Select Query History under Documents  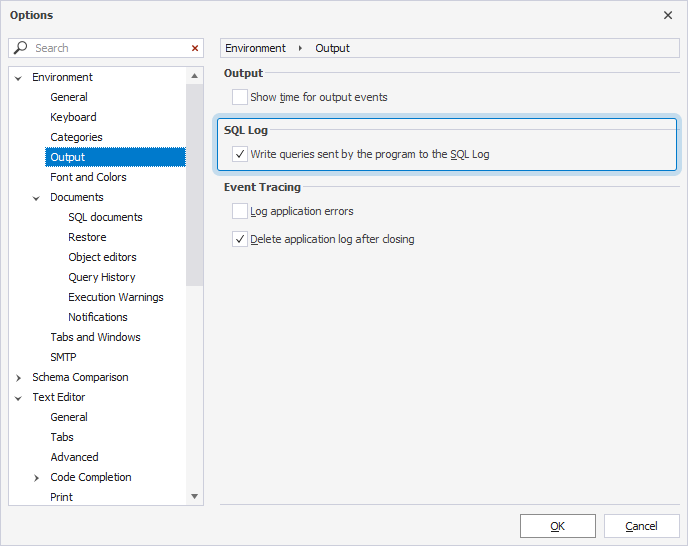pyautogui.click(x=101, y=277)
